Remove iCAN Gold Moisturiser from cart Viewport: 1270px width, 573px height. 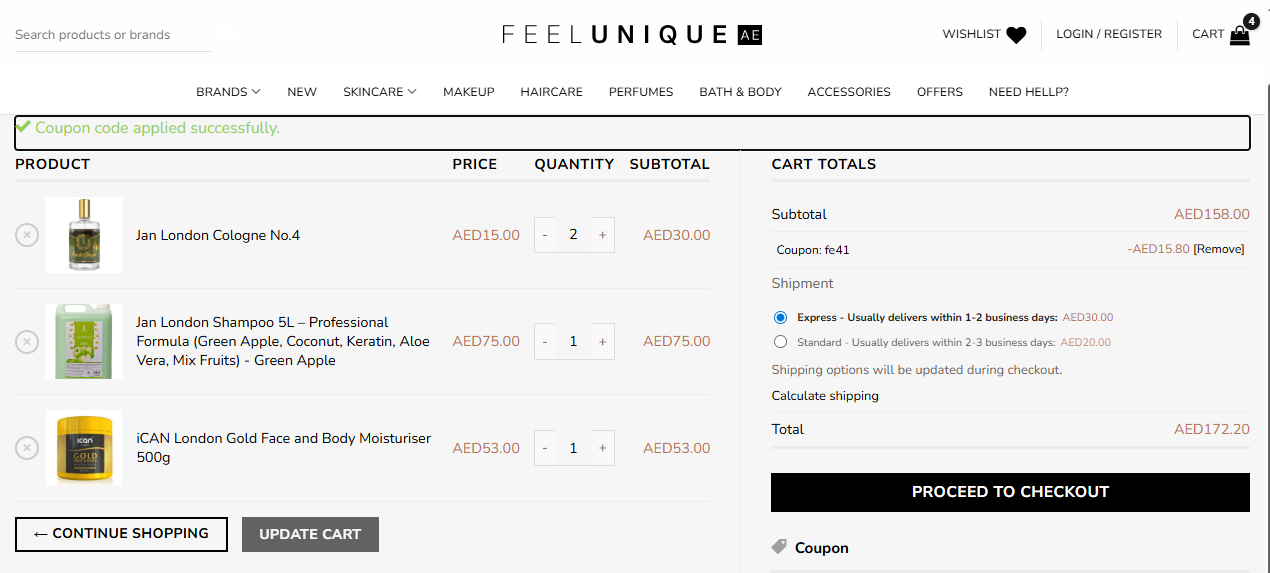click(x=27, y=448)
